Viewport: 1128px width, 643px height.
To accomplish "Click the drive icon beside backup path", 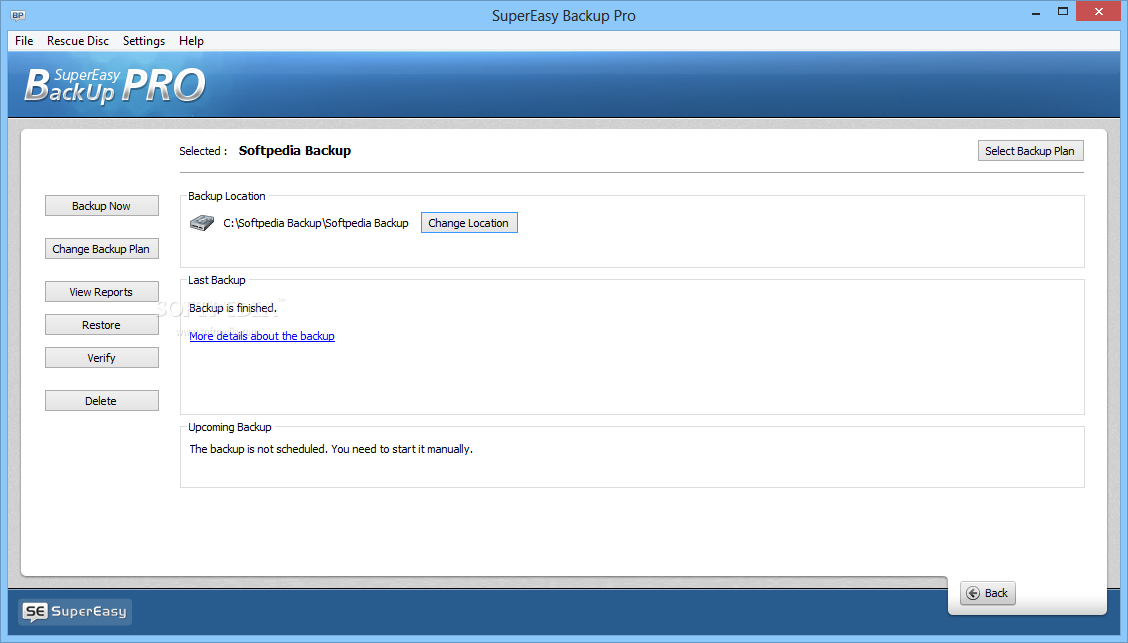I will (x=202, y=223).
